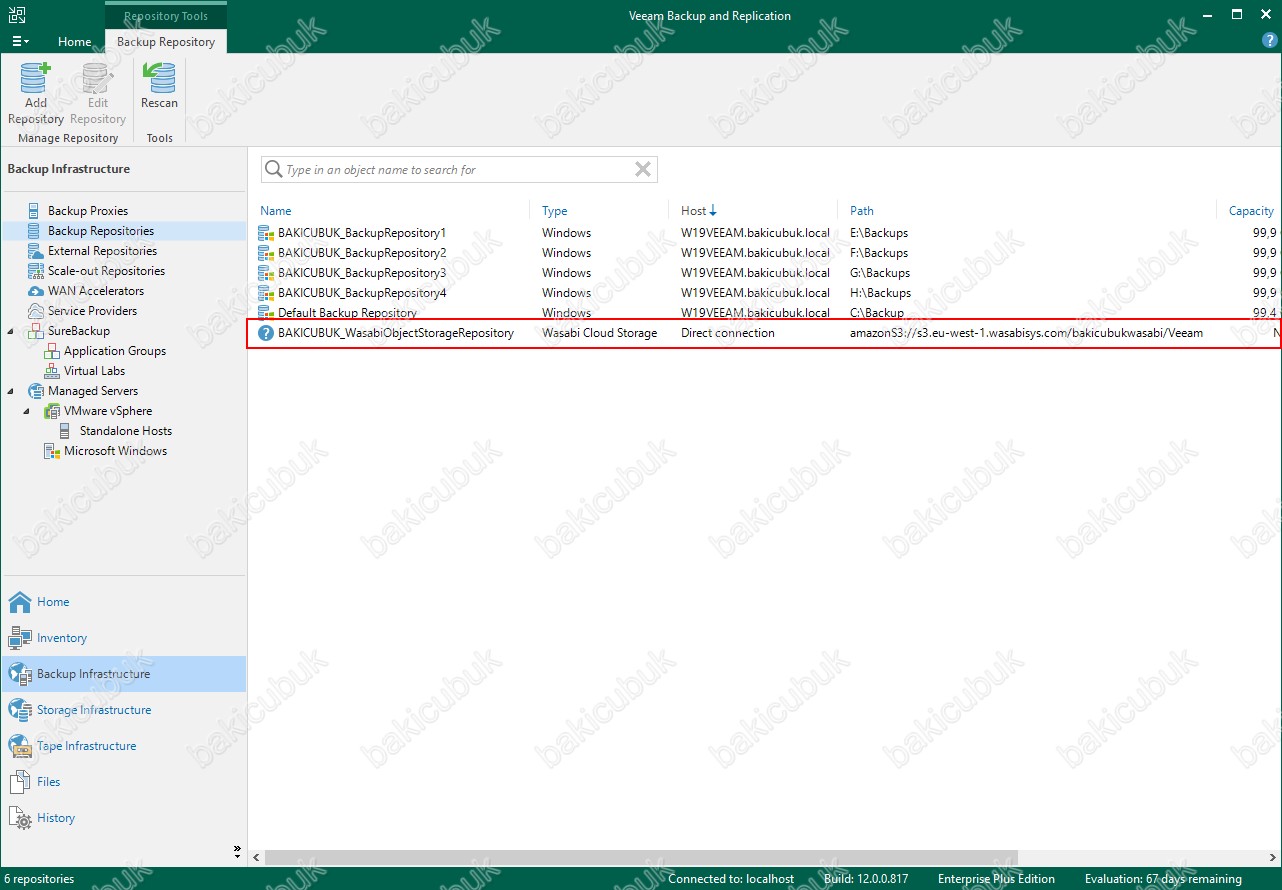Open Standalone Hosts node

pyautogui.click(x=126, y=431)
